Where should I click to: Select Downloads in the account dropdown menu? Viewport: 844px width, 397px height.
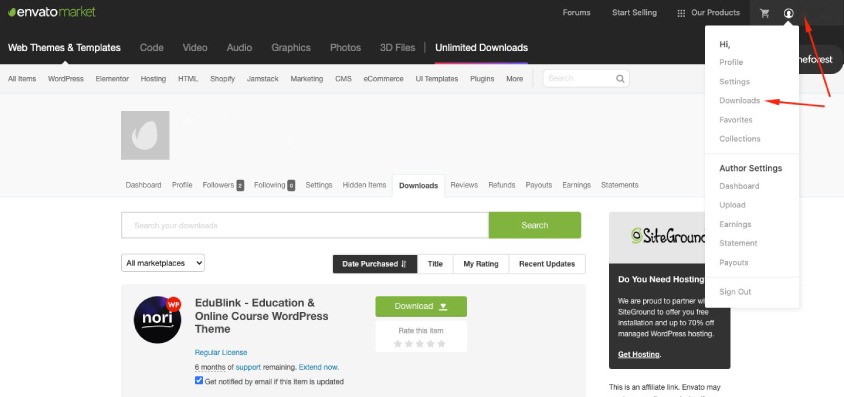pyautogui.click(x=740, y=101)
